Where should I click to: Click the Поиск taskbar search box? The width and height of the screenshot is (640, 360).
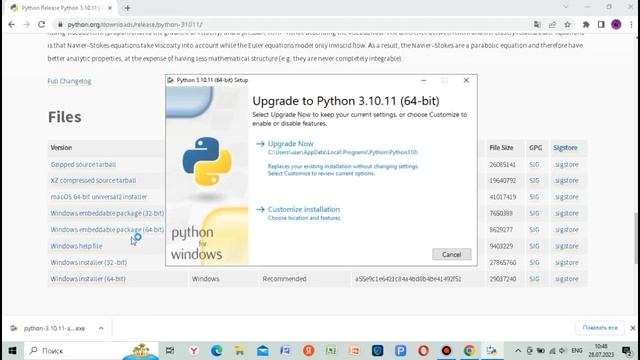coord(91,351)
